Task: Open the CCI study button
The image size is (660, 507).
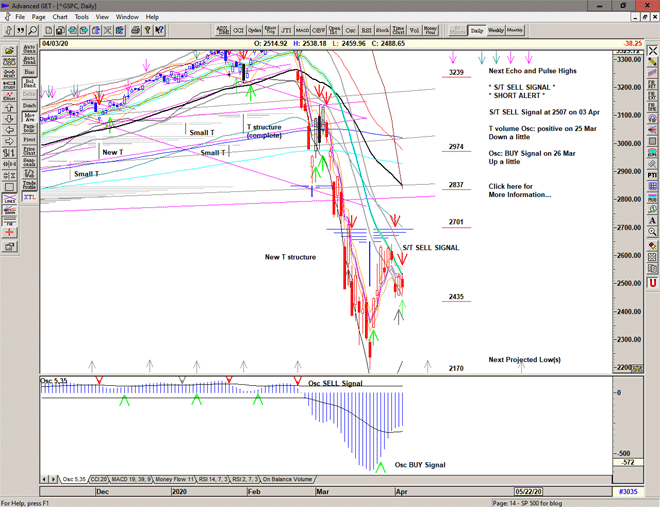Action: coord(239,30)
